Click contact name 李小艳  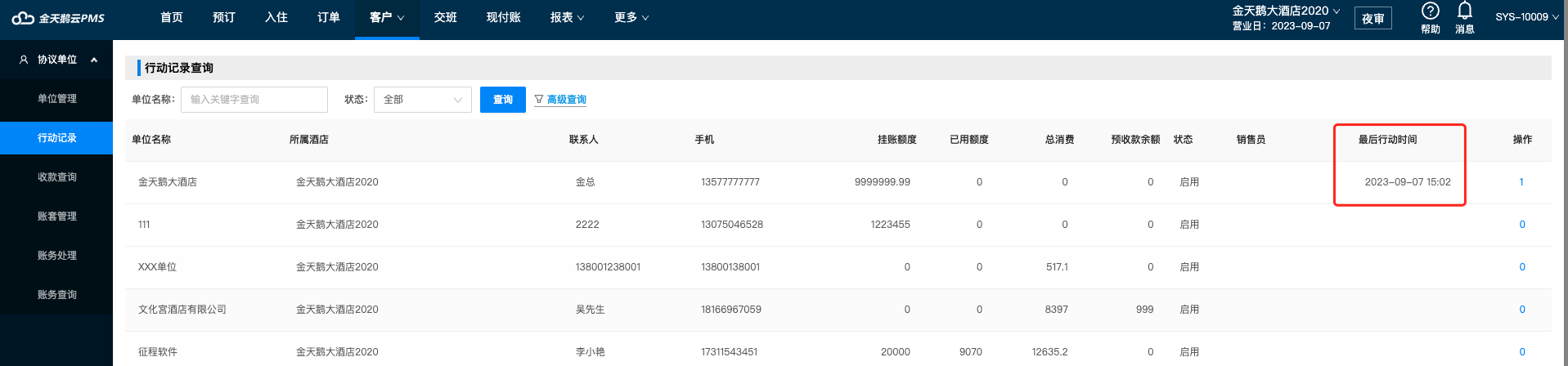click(591, 352)
